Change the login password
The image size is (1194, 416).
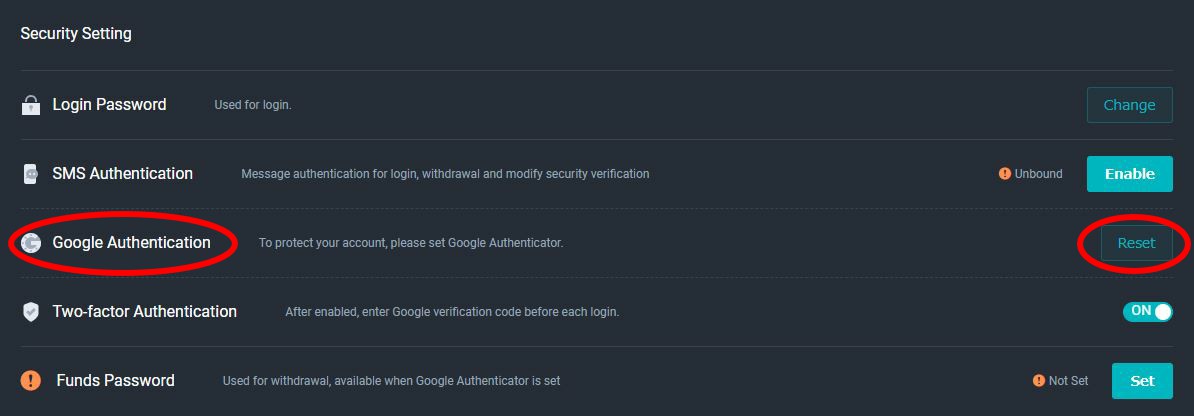coord(1129,105)
